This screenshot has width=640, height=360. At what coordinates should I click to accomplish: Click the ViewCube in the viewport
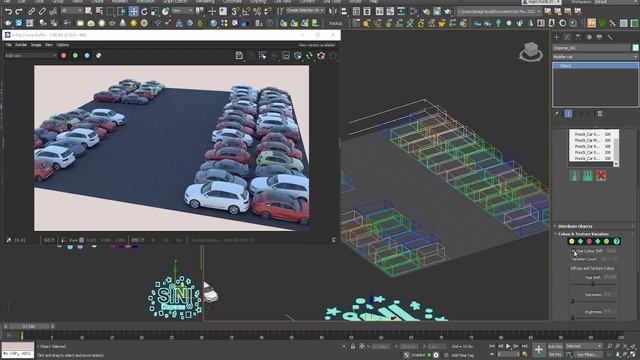pyautogui.click(x=531, y=52)
